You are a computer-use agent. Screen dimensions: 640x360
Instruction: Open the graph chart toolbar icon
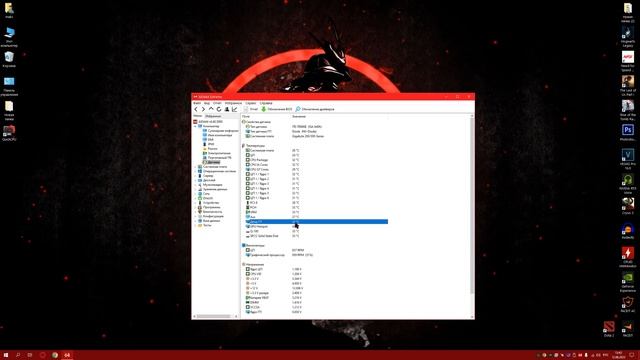tap(234, 109)
